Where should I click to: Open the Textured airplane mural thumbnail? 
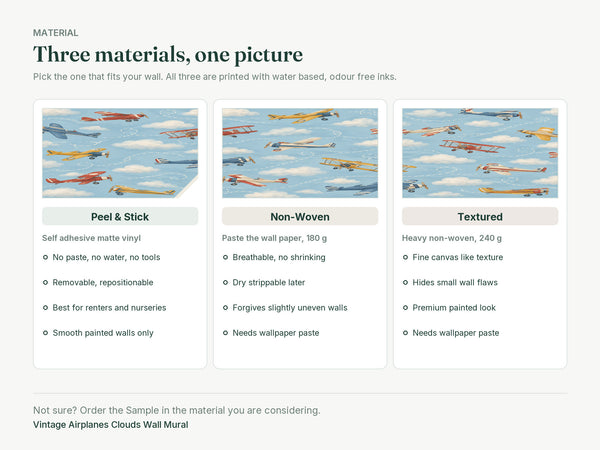click(x=480, y=153)
